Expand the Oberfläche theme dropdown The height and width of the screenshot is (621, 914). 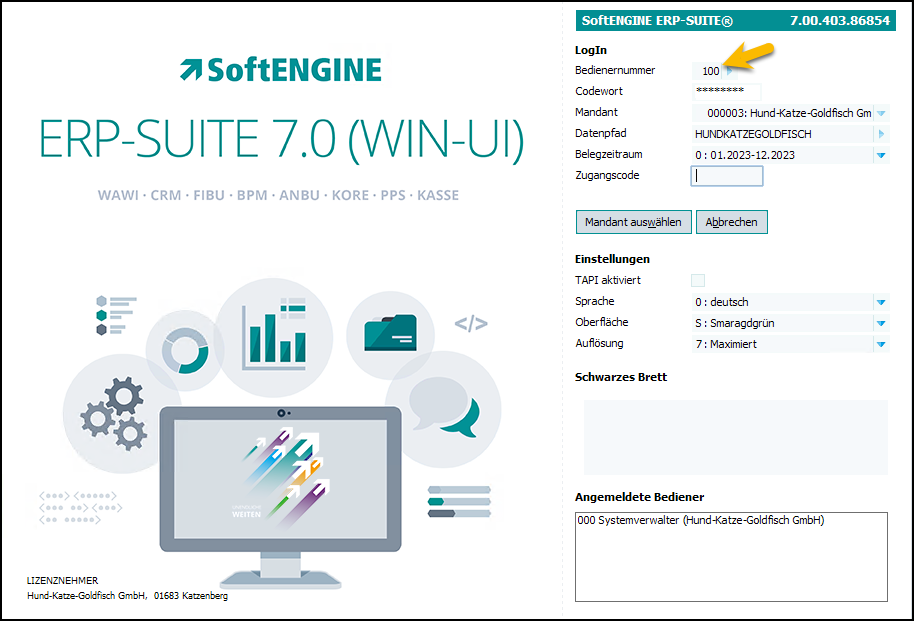click(x=881, y=323)
